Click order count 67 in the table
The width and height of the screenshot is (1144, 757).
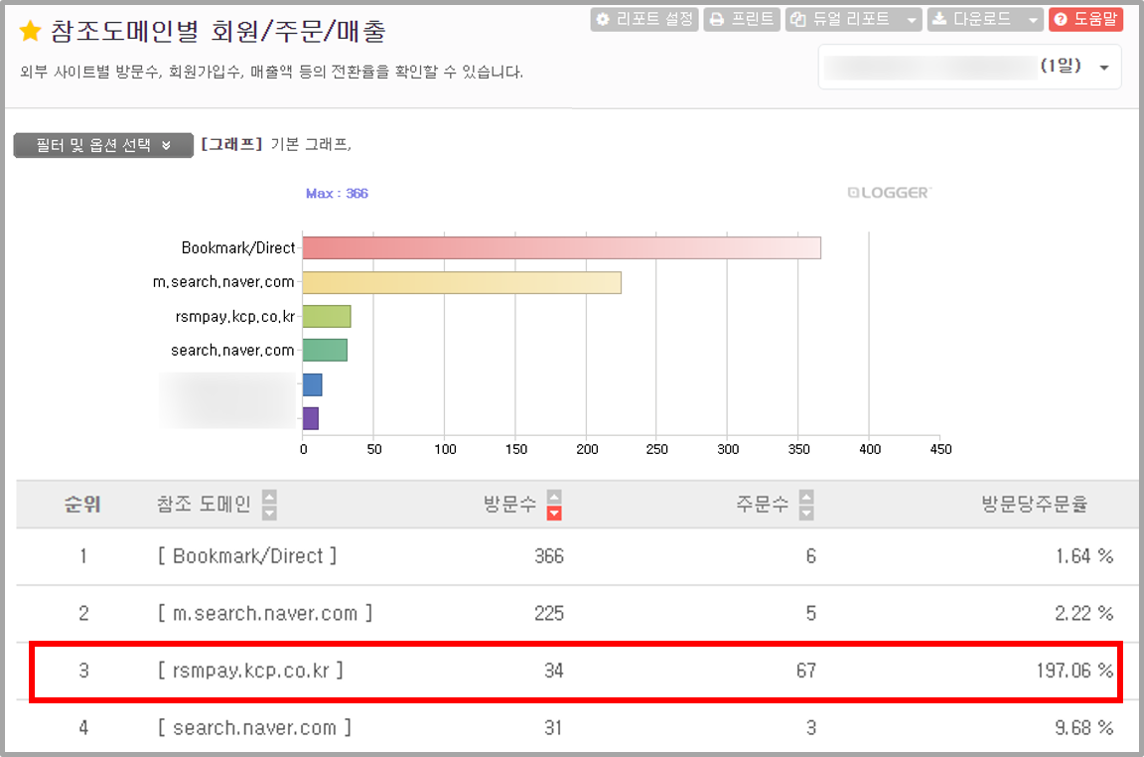[x=806, y=670]
